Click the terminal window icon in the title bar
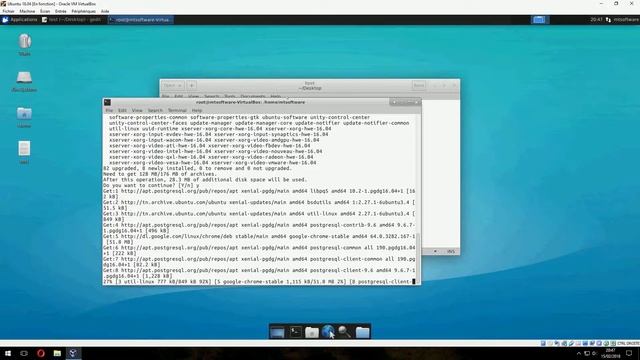 107,102
